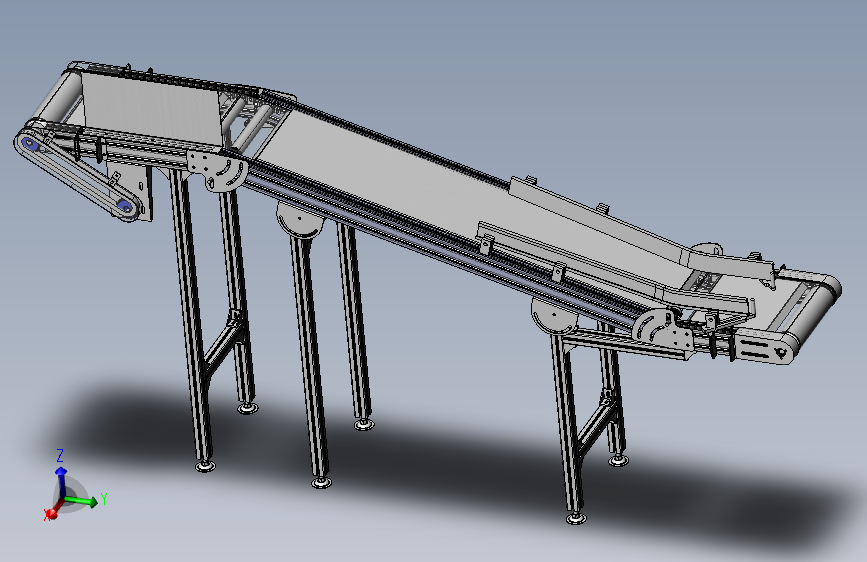Click the blue Z axis of the orientation triad
Screen dimensions: 867x562
[x=61, y=481]
